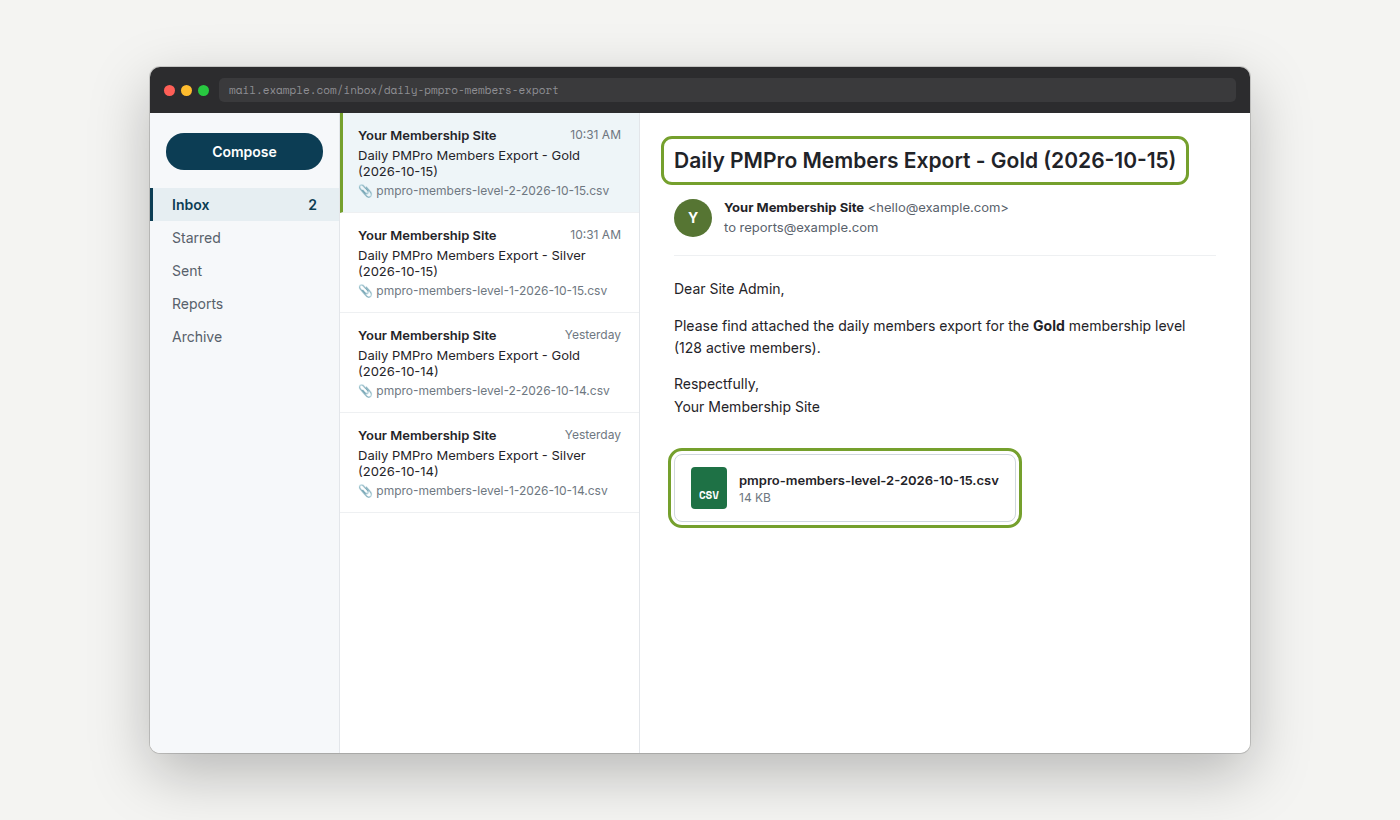The width and height of the screenshot is (1400, 820).
Task: Click the 14 KB file size label
Action: tap(755, 498)
